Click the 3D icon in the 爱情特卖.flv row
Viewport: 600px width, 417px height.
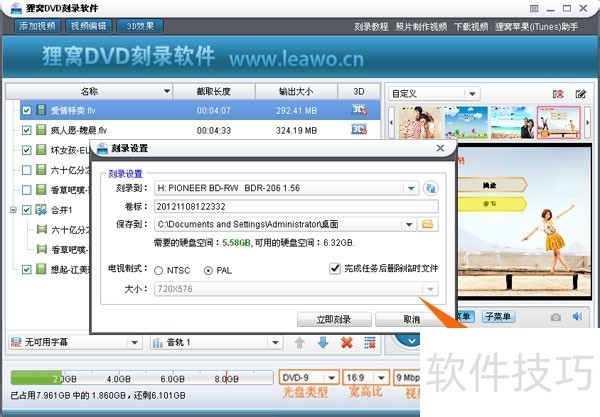(359, 110)
